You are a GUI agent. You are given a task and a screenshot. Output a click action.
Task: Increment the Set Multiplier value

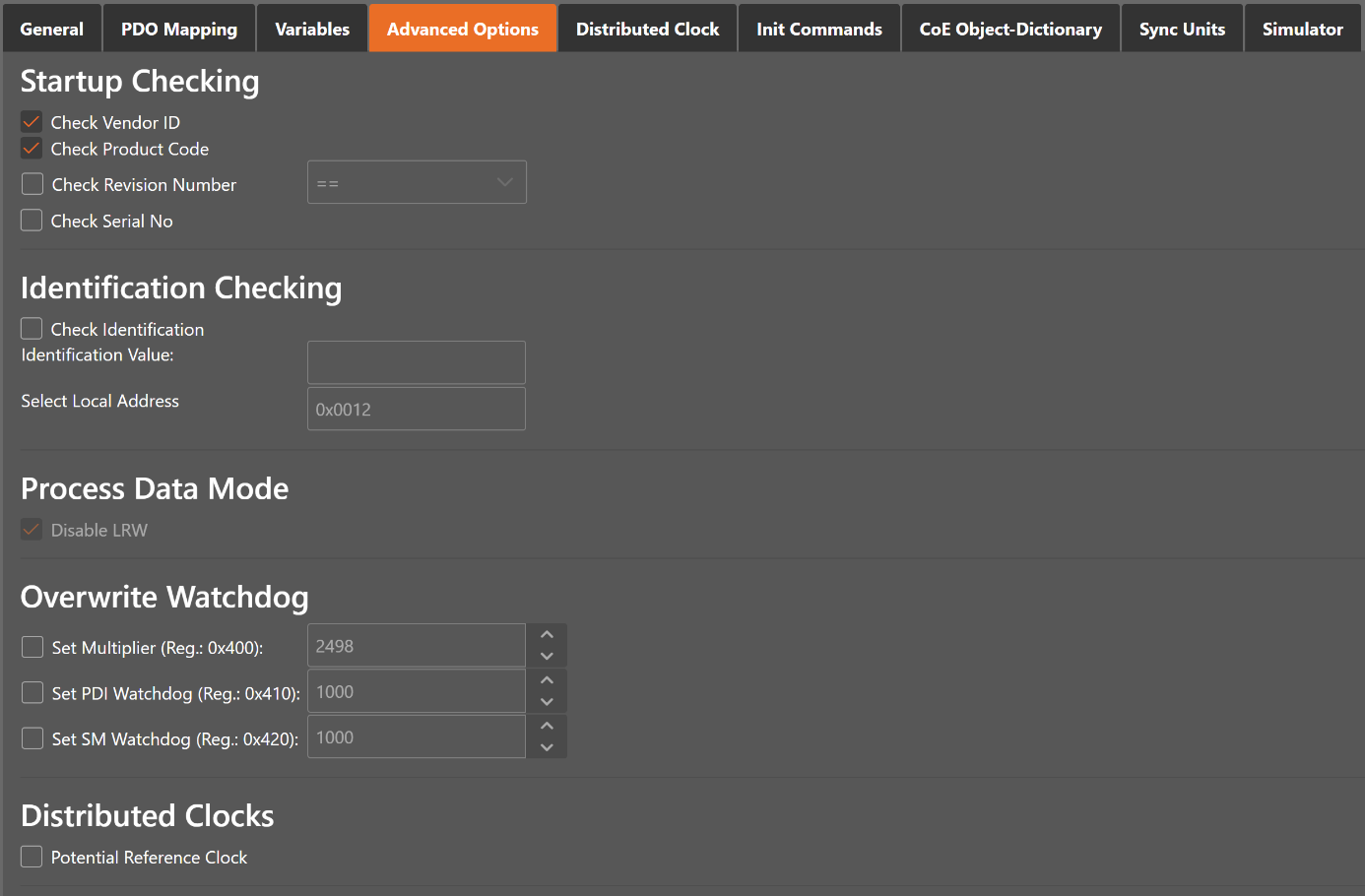547,634
